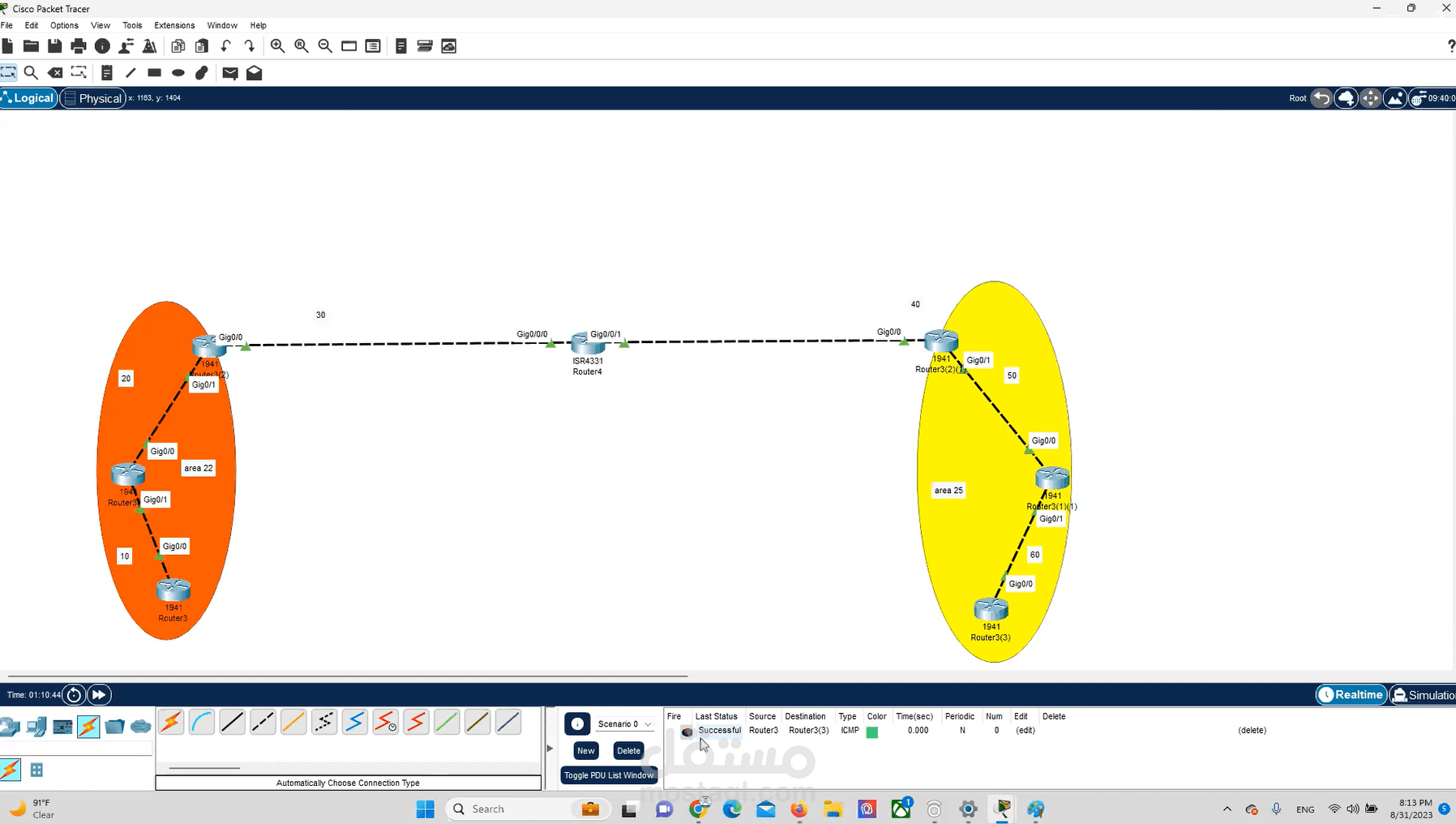Click the scenario description info icon
This screenshot has height=824, width=1456.
577,724
